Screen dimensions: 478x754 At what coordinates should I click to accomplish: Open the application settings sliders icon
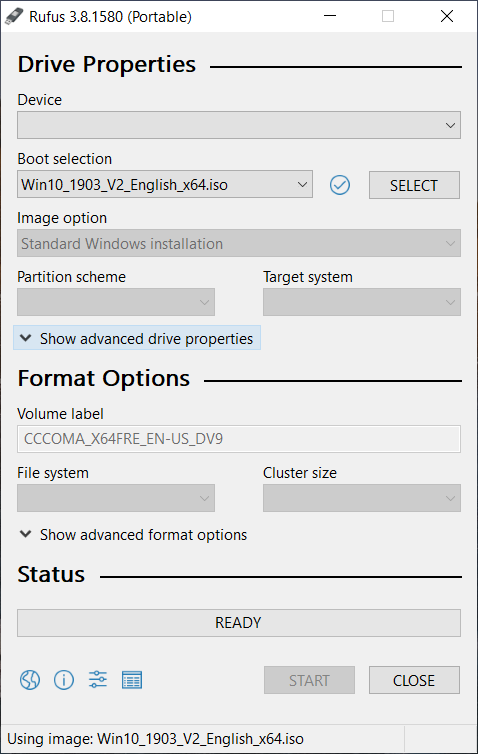point(98,679)
